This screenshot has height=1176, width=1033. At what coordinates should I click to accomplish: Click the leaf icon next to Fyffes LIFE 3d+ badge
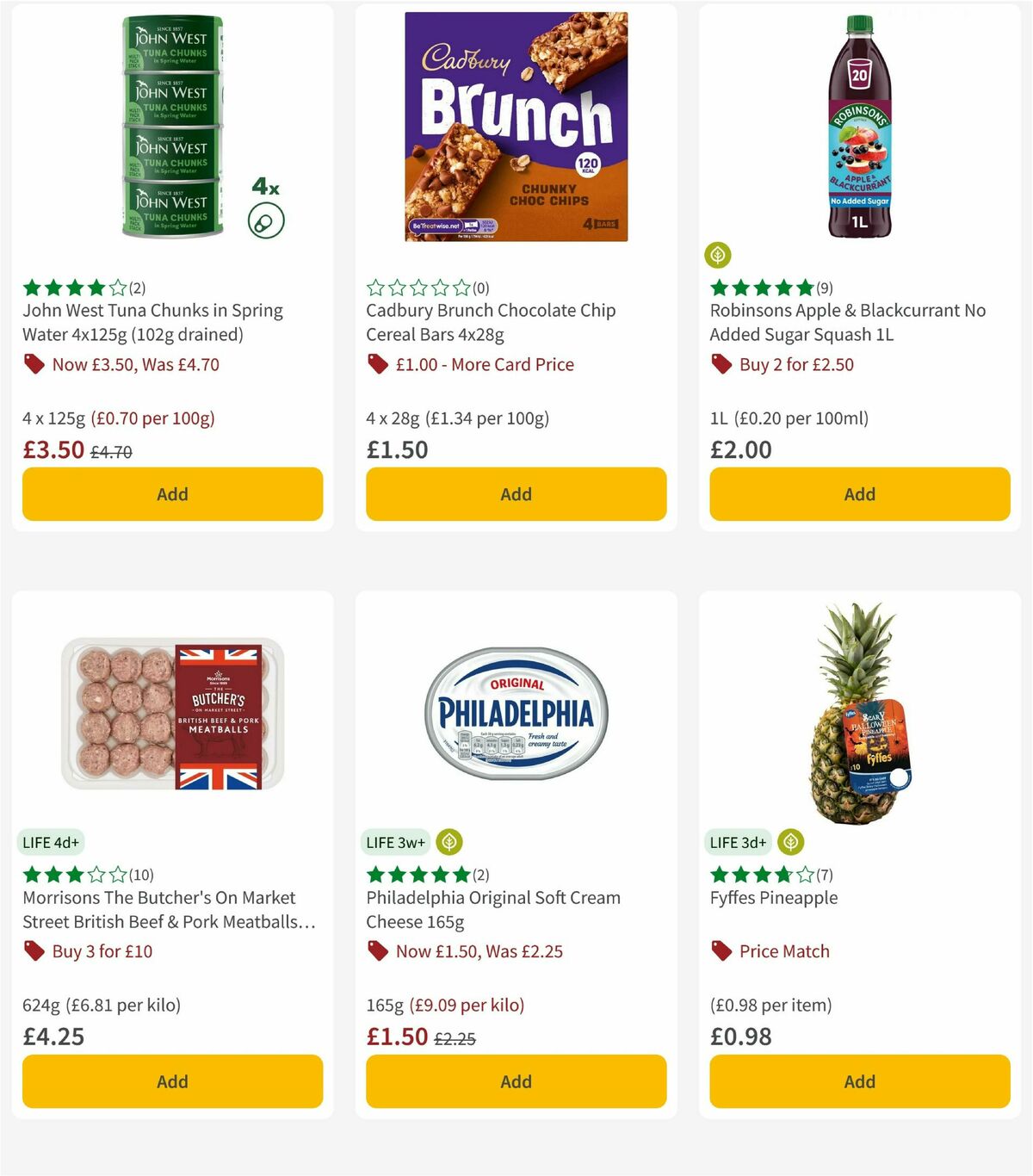point(789,843)
